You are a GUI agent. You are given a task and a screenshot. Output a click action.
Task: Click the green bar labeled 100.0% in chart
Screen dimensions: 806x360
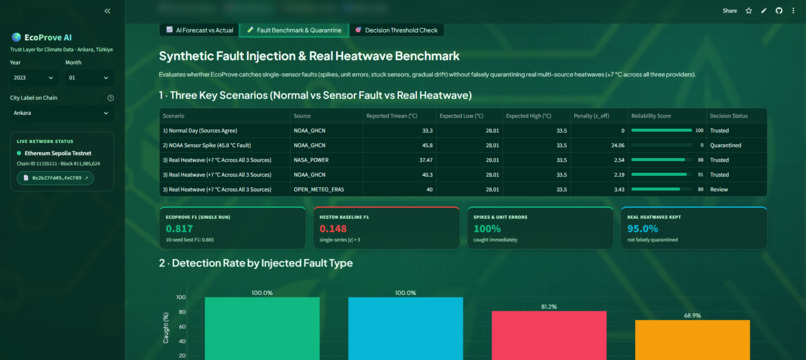pyautogui.click(x=262, y=329)
